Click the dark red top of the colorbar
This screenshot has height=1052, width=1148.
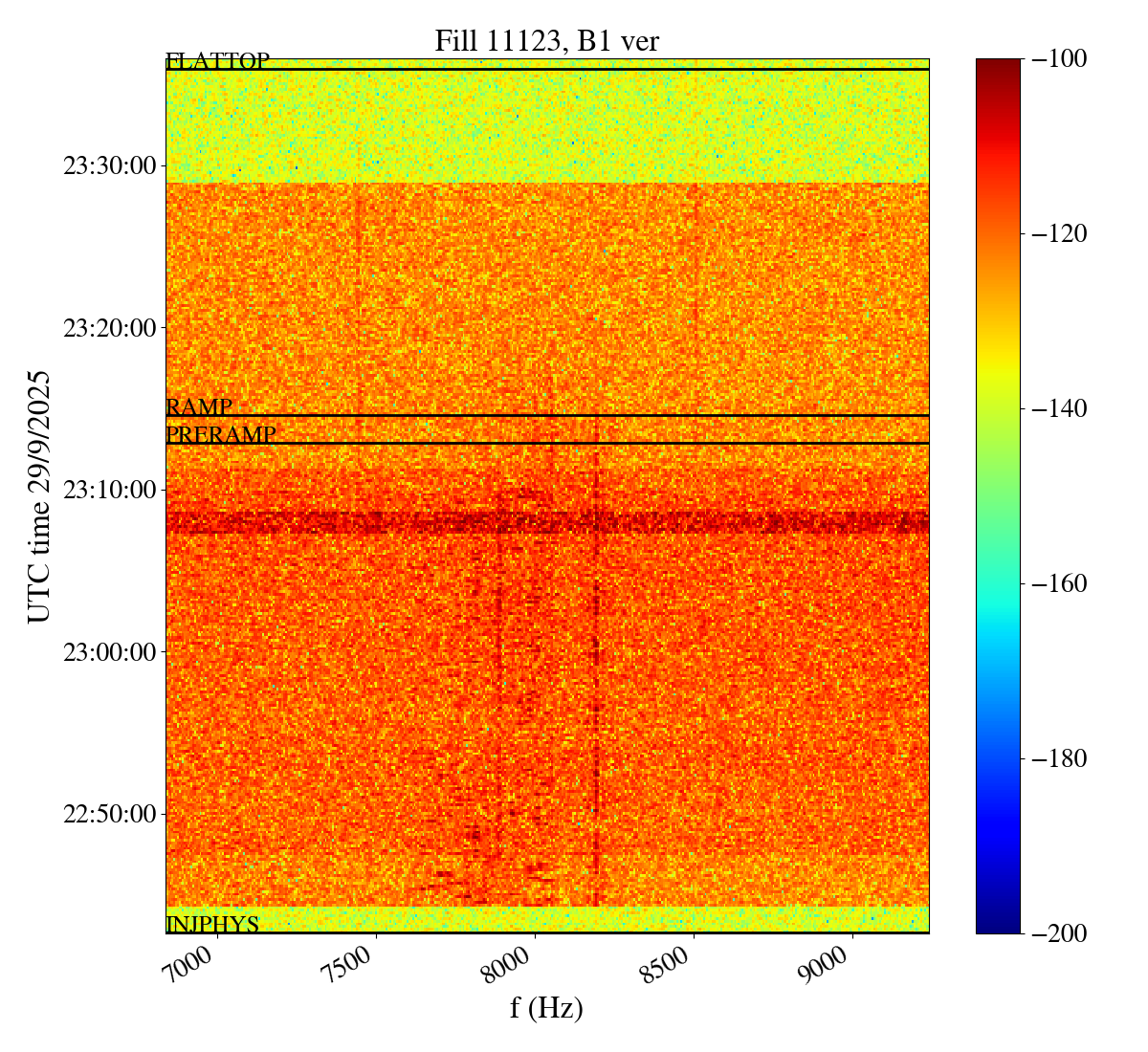coord(998,67)
